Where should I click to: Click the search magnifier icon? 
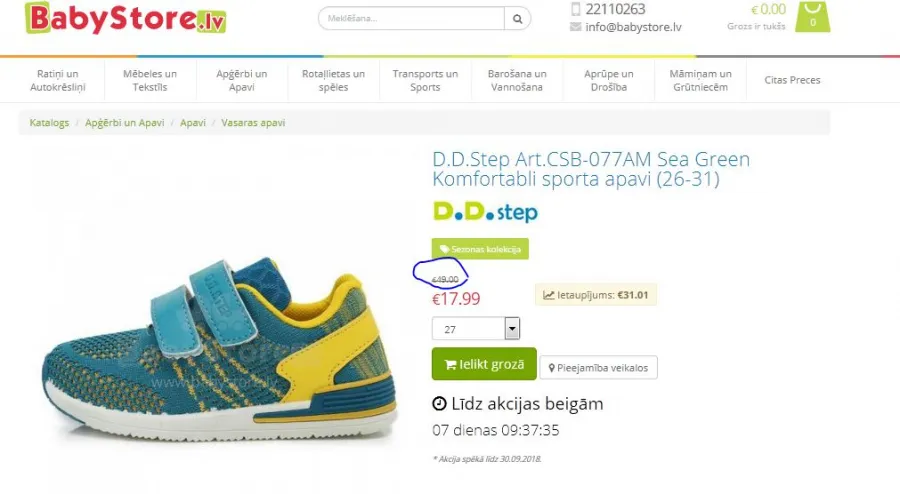(518, 19)
